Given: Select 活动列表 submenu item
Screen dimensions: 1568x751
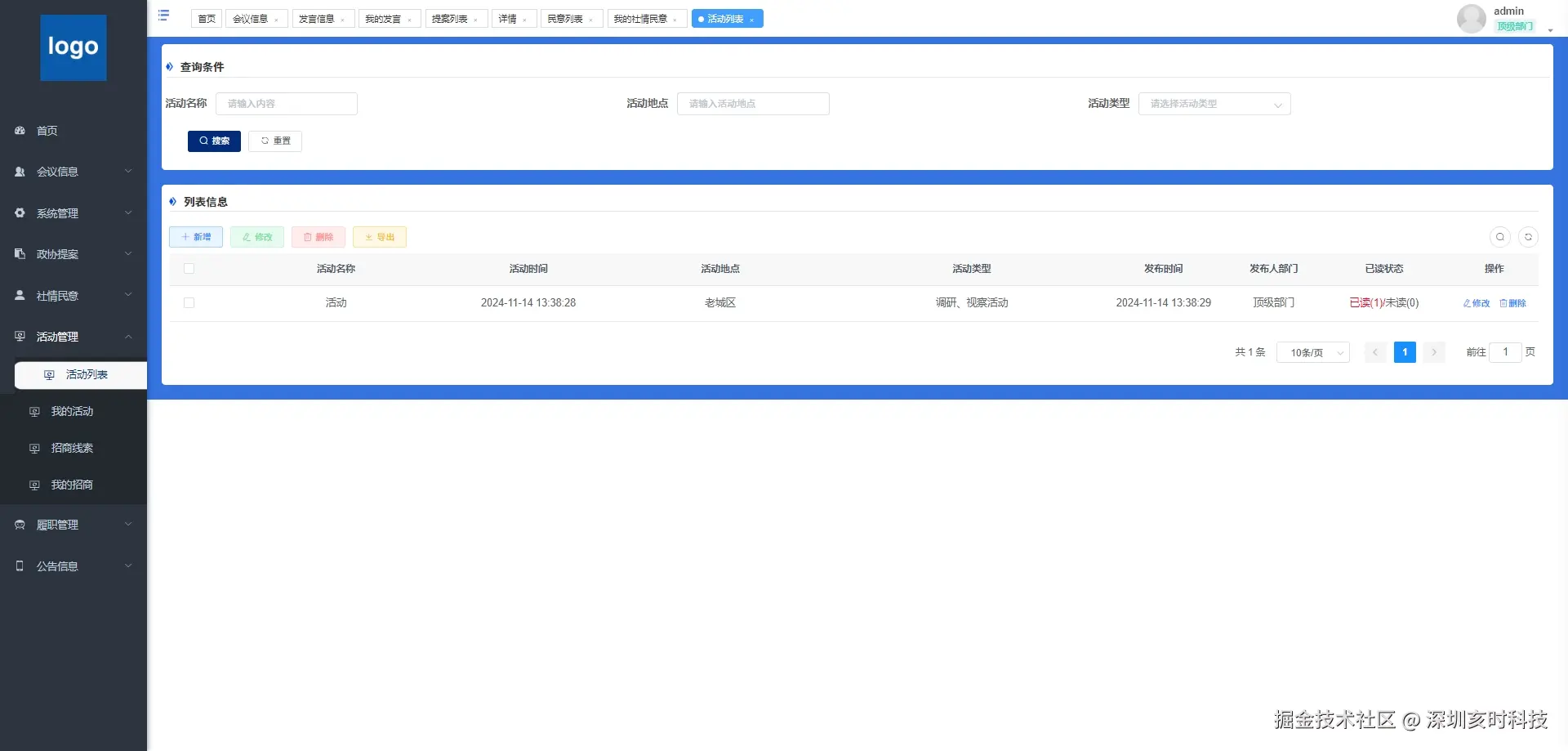Looking at the screenshot, I should tap(81, 374).
